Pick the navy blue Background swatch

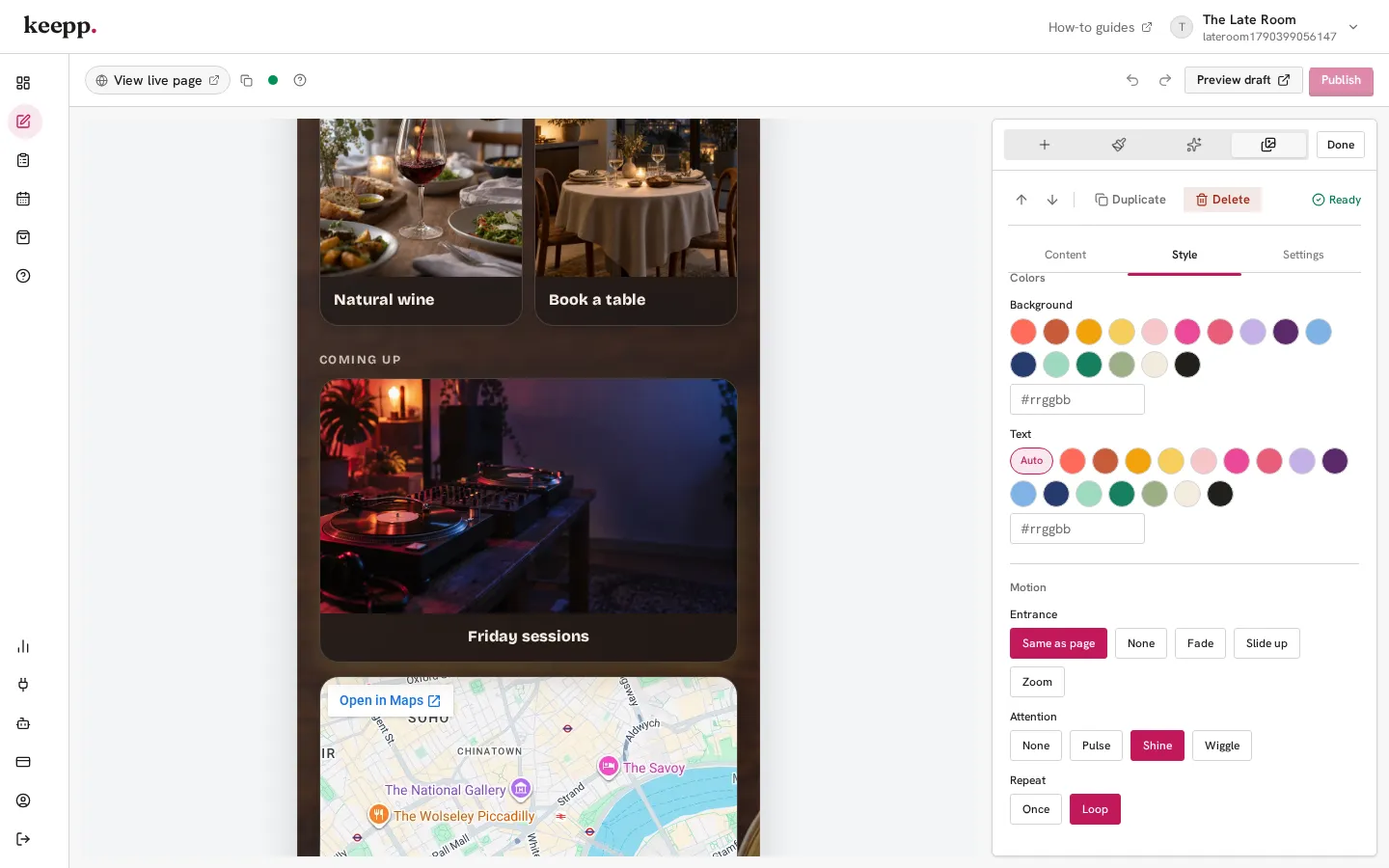pos(1023,365)
